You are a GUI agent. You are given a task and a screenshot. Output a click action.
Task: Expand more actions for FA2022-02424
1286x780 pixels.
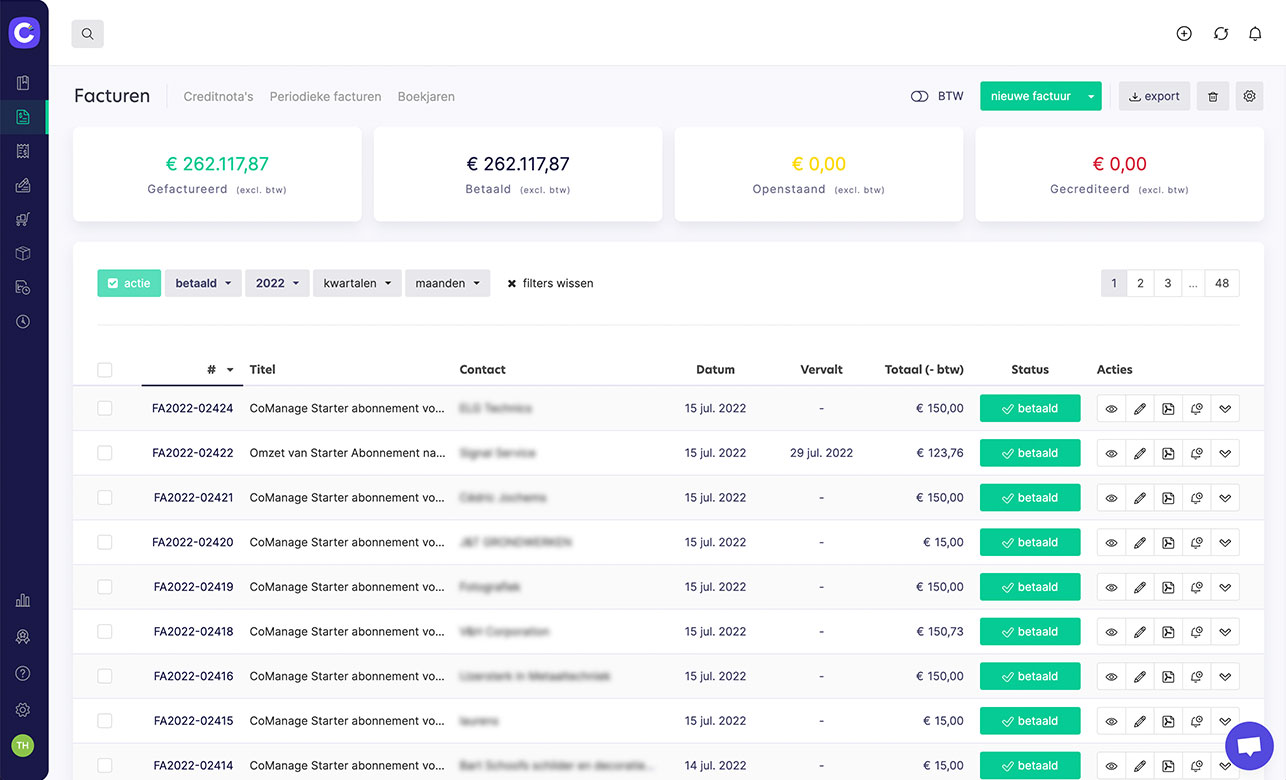point(1225,408)
